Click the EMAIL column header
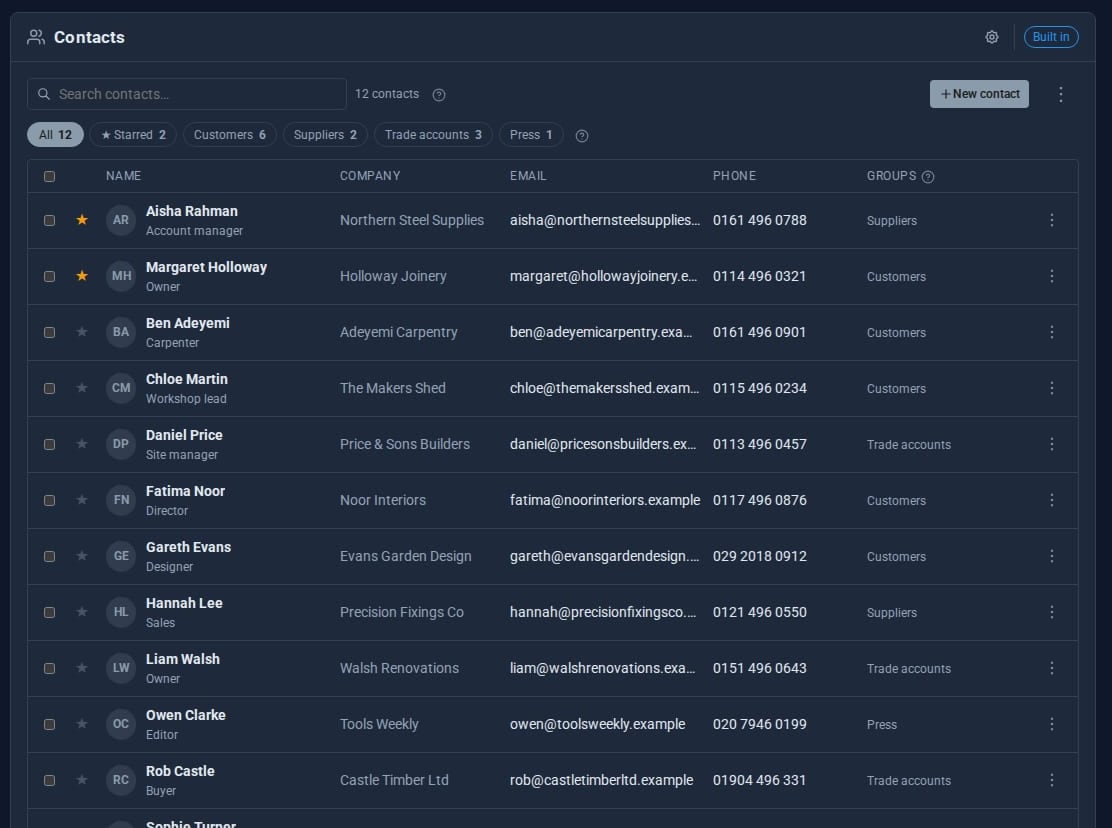Image resolution: width=1112 pixels, height=828 pixels. click(x=528, y=176)
